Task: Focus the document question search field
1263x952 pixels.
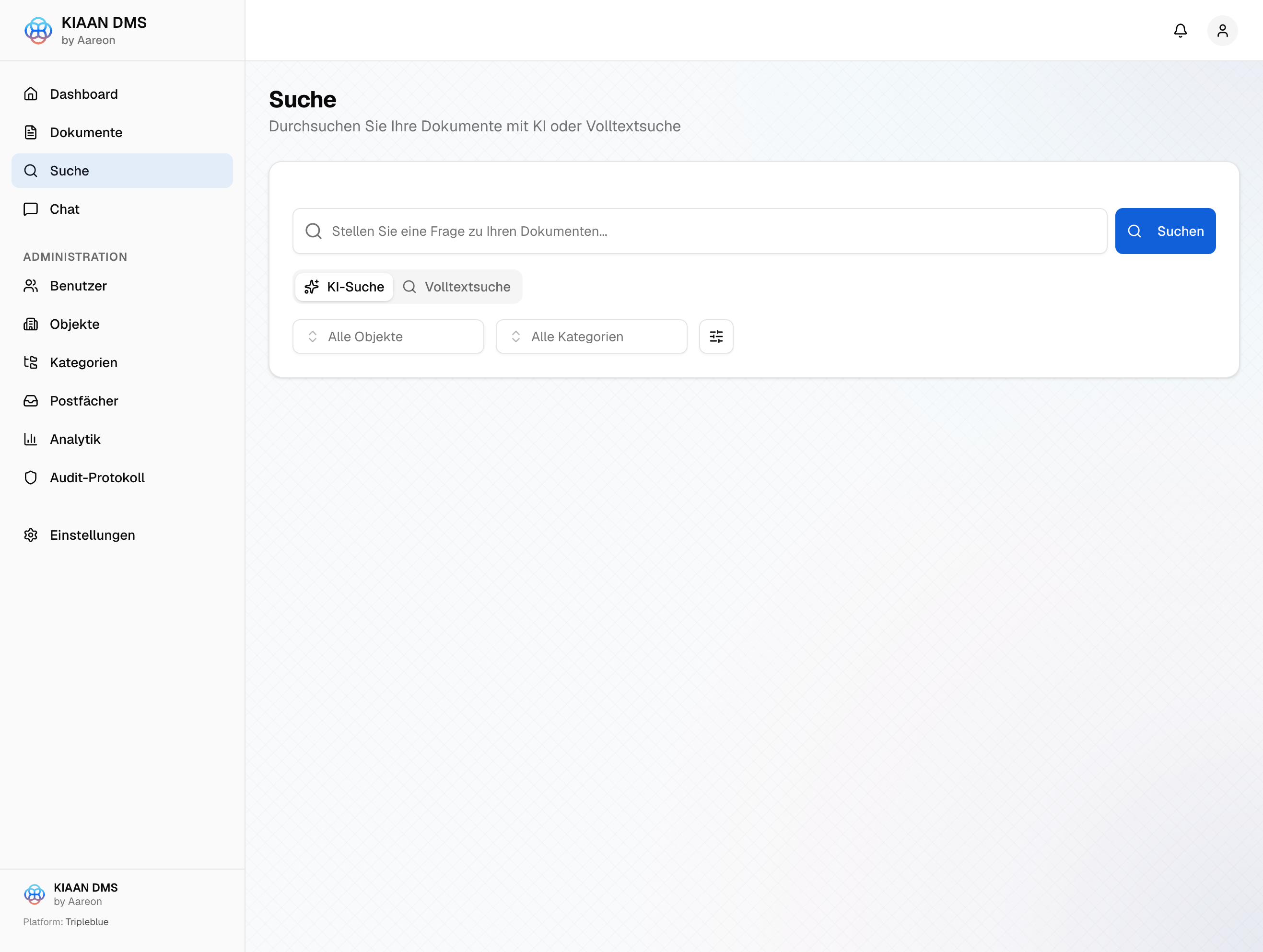Action: click(700, 231)
